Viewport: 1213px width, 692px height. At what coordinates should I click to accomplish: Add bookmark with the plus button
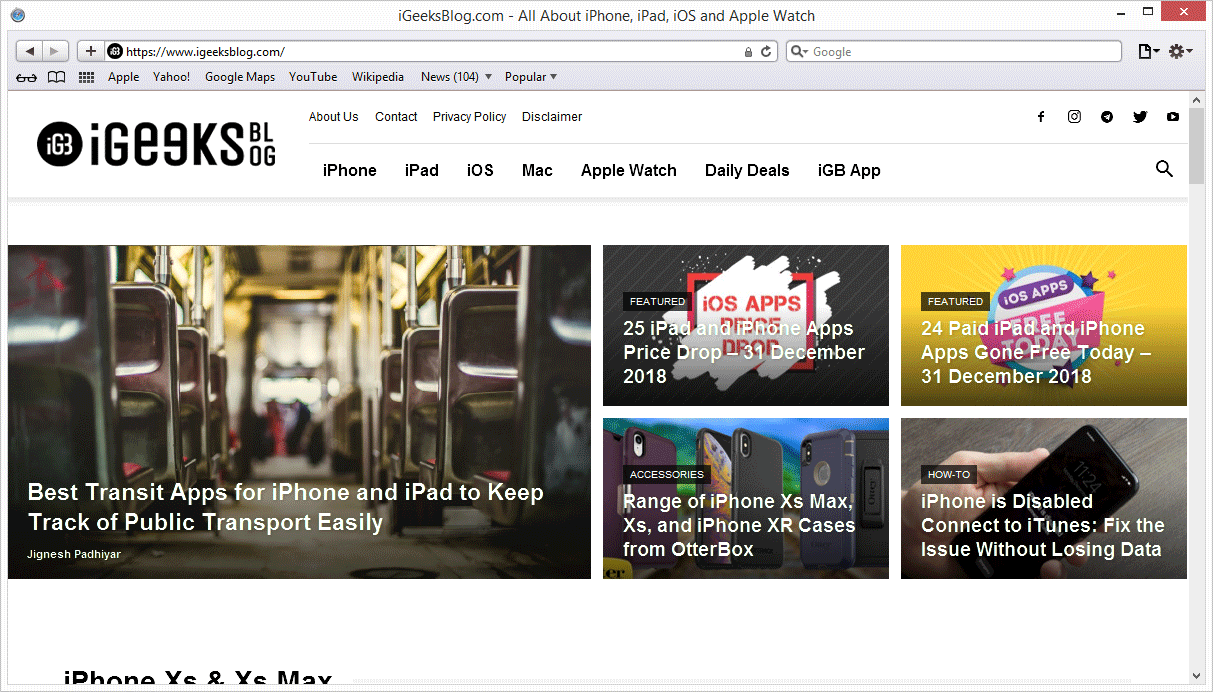(x=90, y=51)
